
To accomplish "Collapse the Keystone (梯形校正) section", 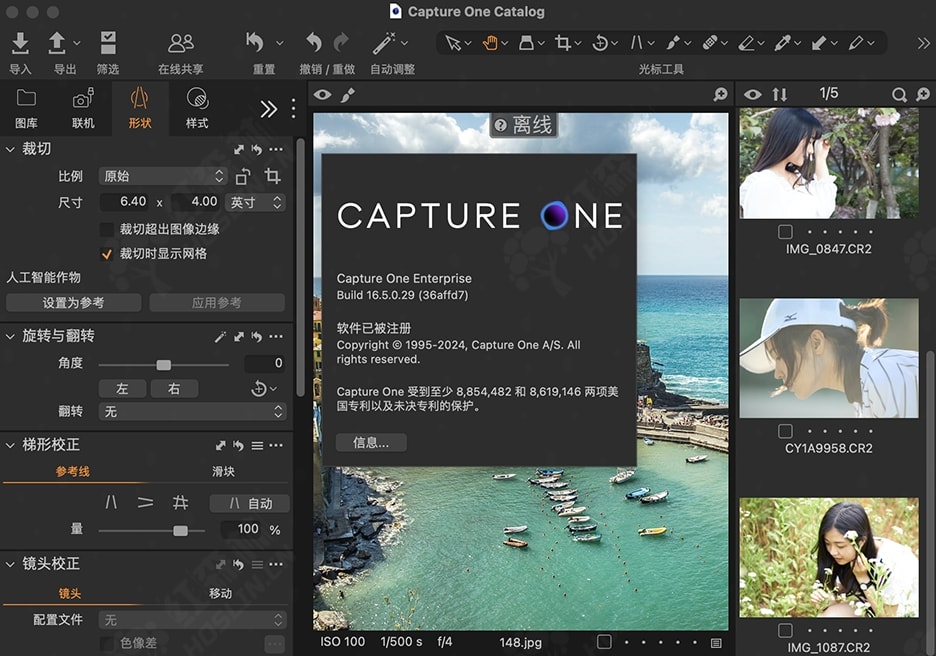I will [x=11, y=444].
